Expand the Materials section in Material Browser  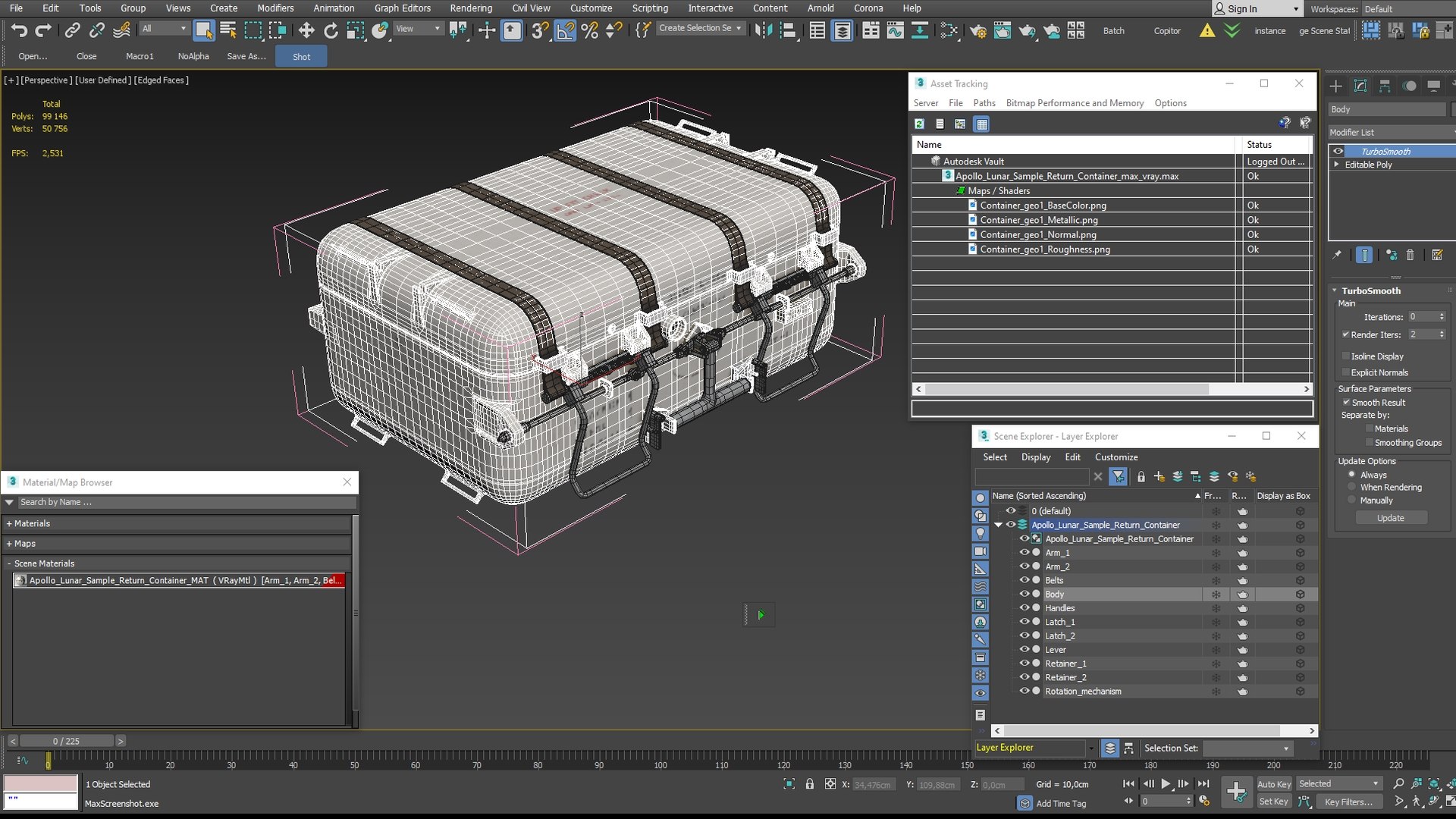(x=9, y=523)
